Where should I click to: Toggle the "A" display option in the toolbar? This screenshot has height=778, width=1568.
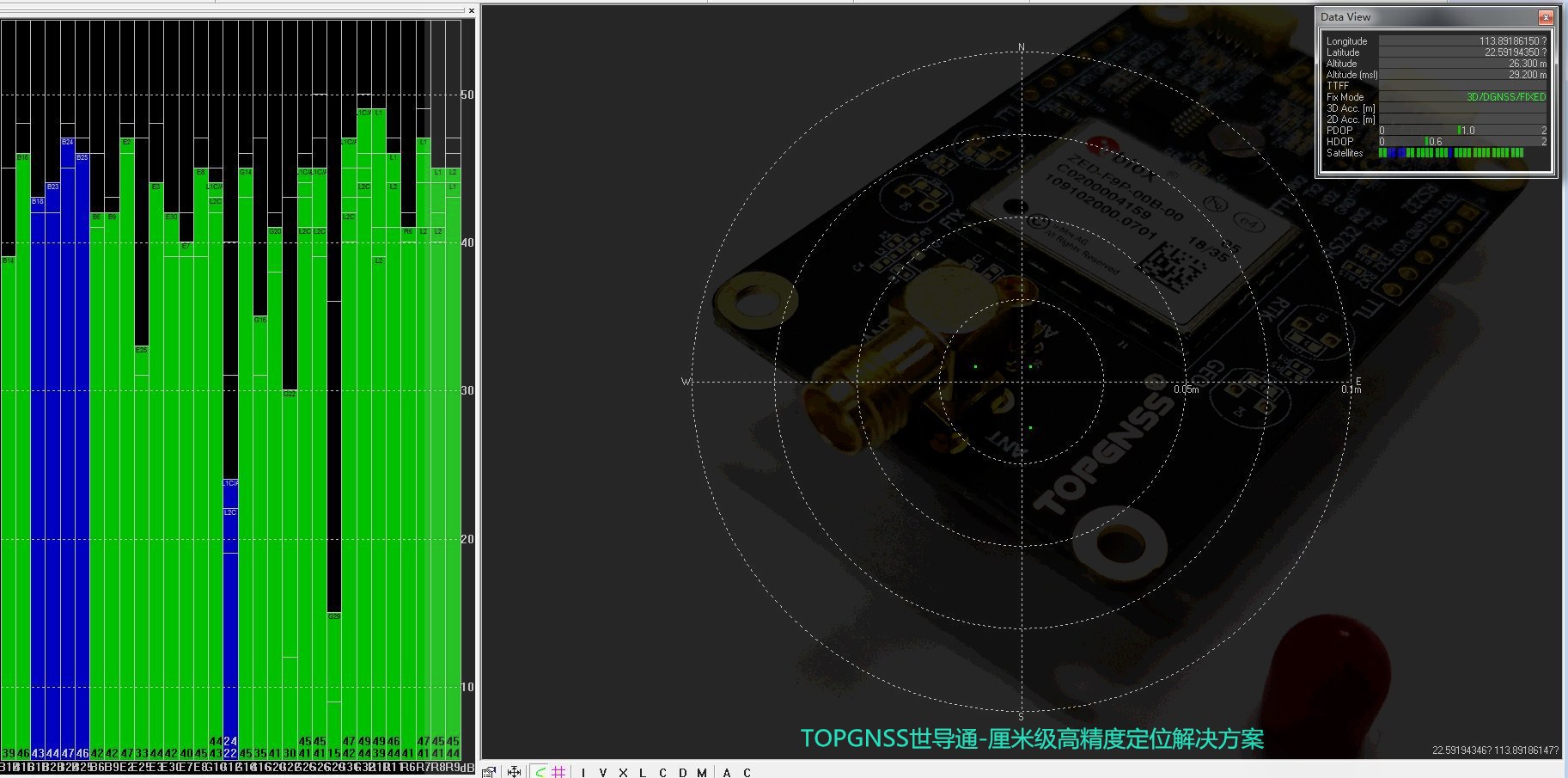(728, 771)
